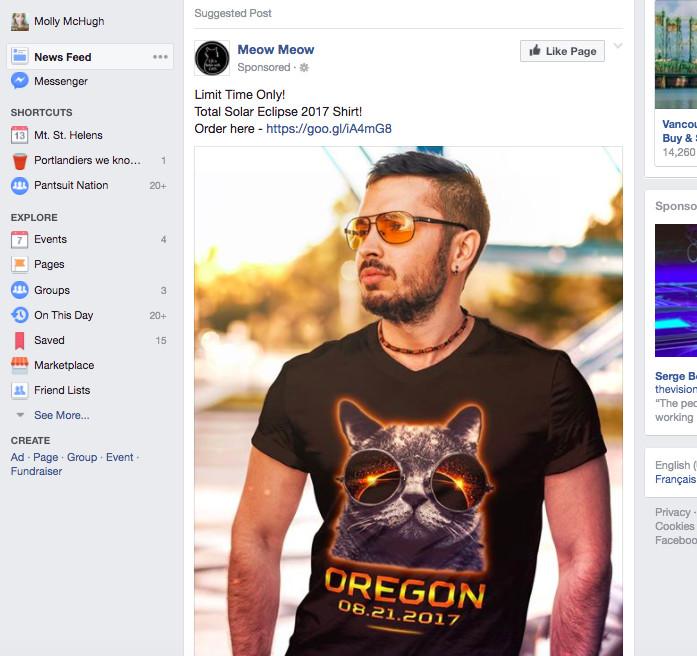Click the Meow Meow page avatar

(x=212, y=58)
